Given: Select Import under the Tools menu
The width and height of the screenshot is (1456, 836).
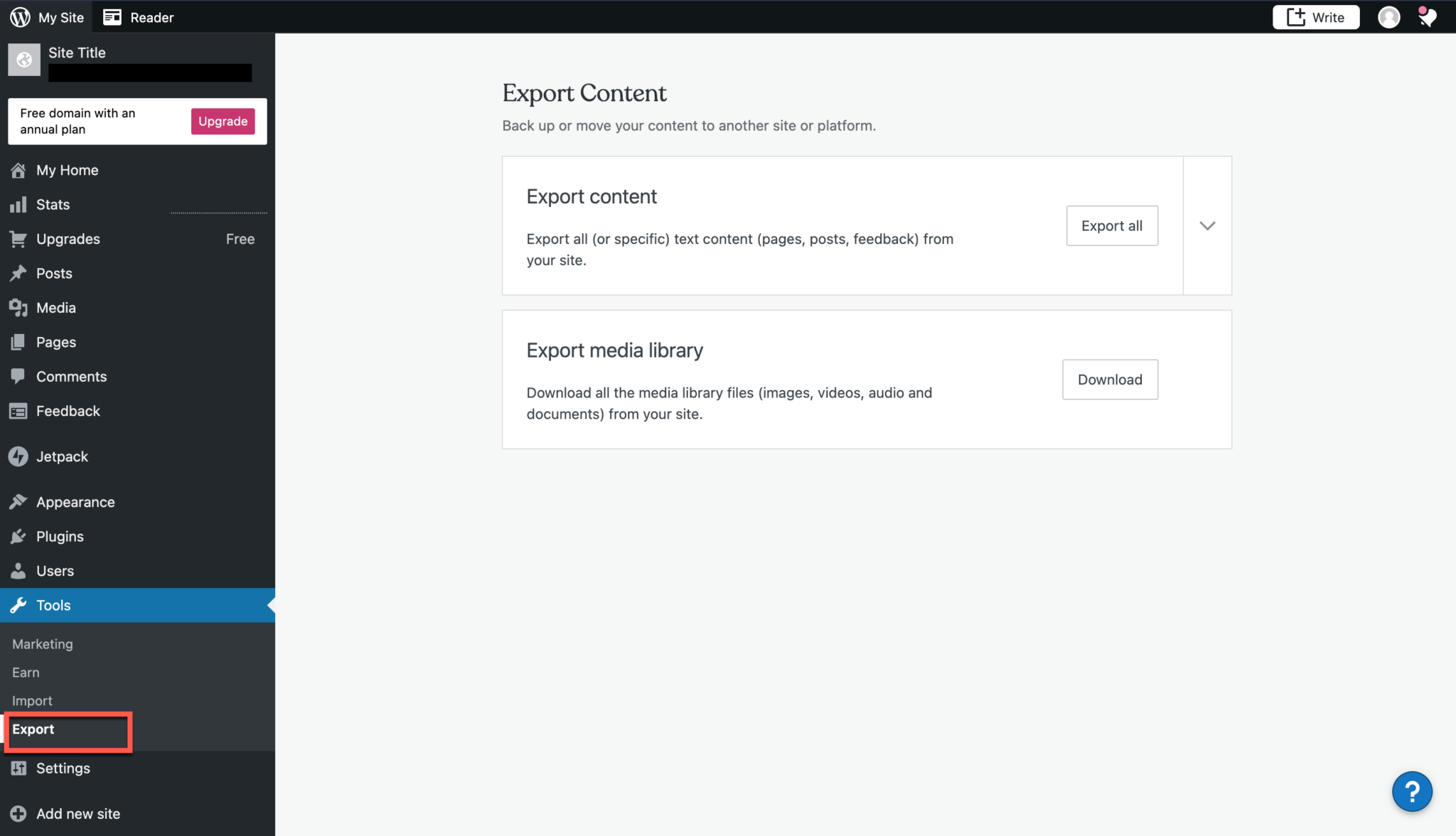Looking at the screenshot, I should (32, 700).
